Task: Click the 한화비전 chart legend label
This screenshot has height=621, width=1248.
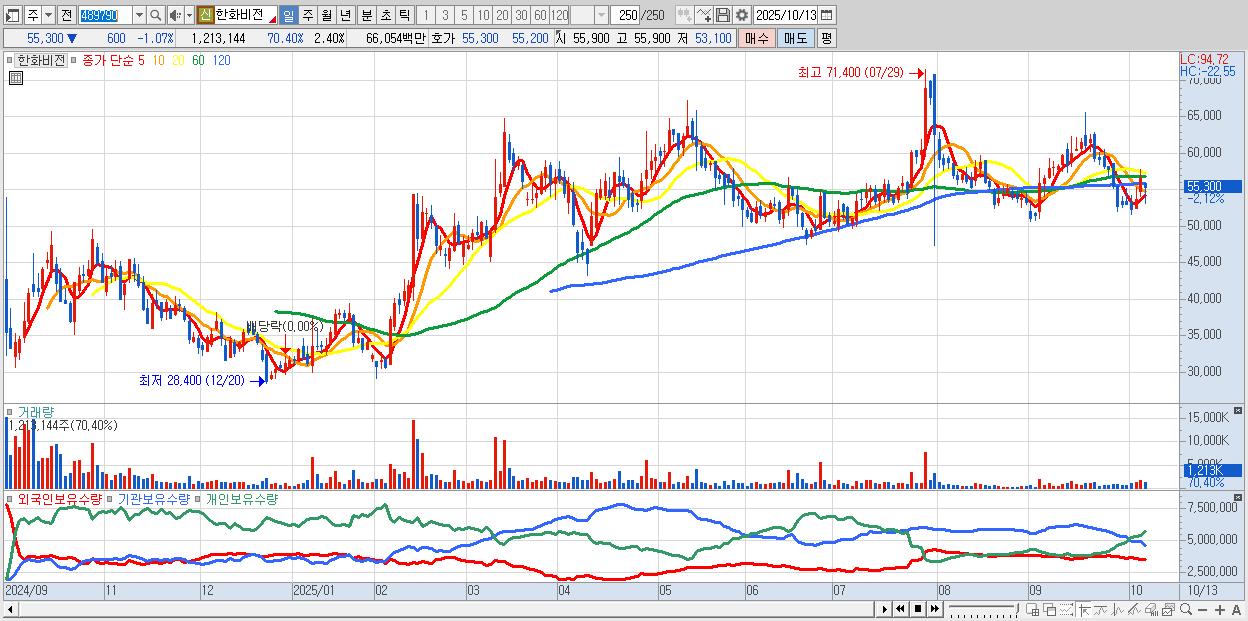Action: pos(40,60)
